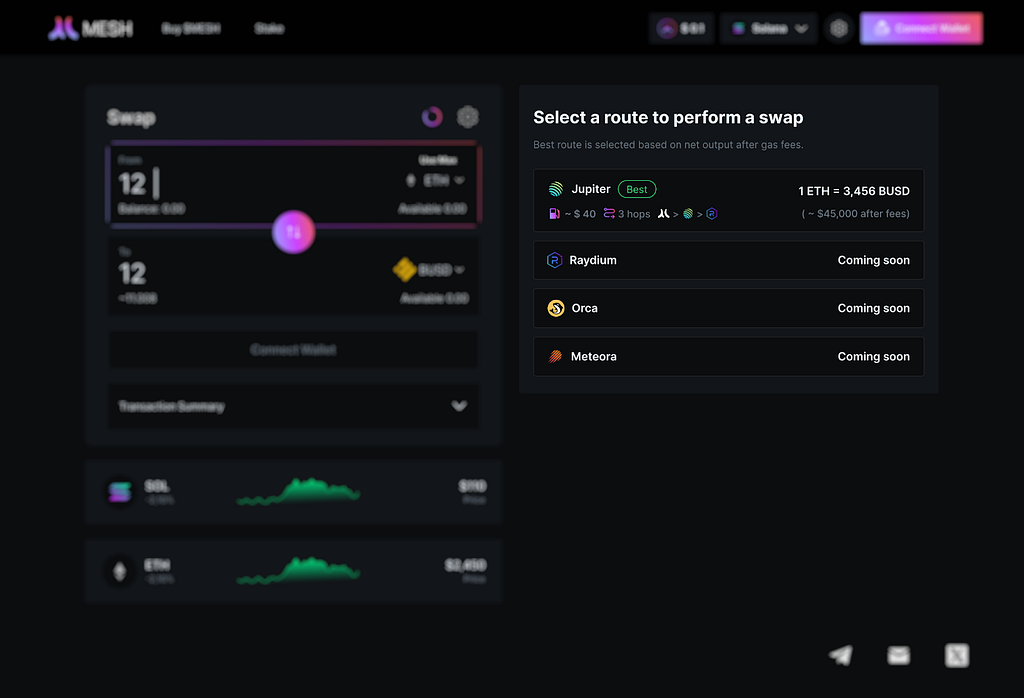
Task: Click the gas fee pump icon
Action: coord(554,214)
